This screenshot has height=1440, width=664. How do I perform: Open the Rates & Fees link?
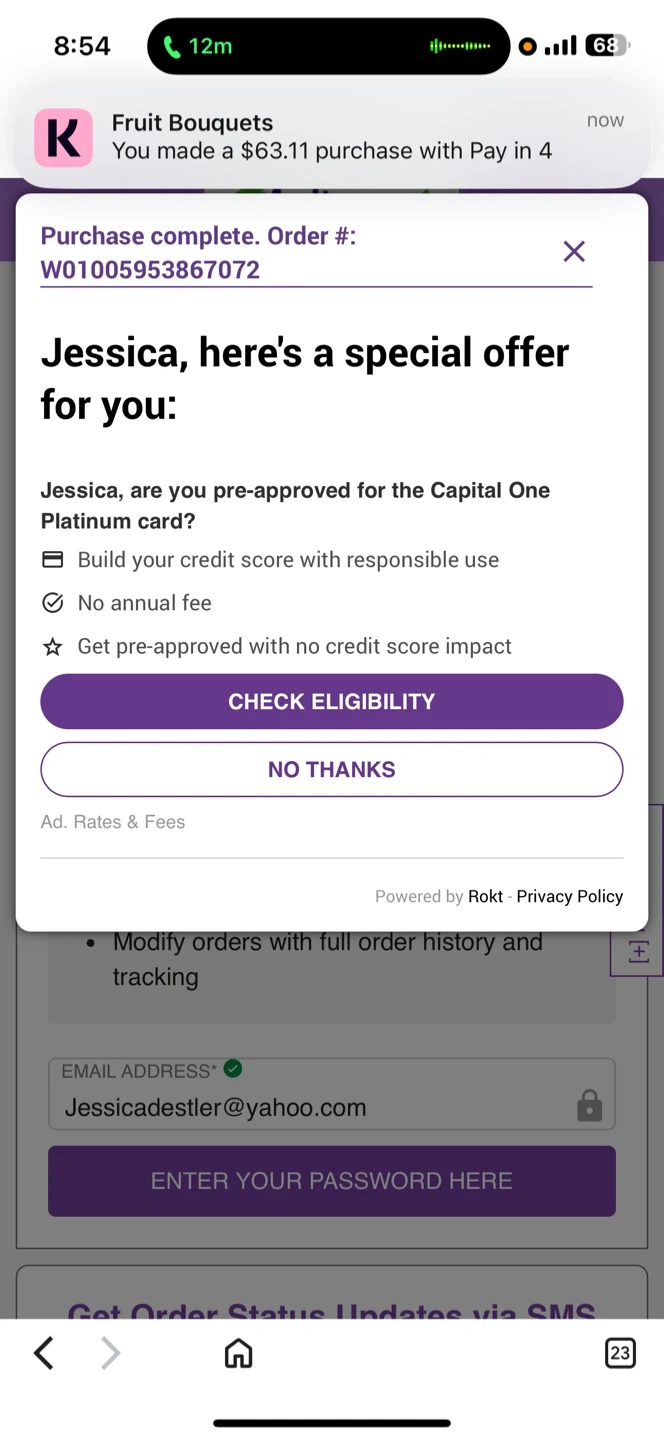(129, 822)
